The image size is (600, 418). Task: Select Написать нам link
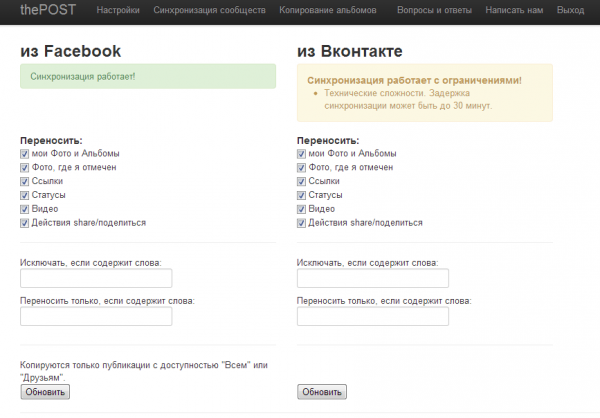[514, 10]
